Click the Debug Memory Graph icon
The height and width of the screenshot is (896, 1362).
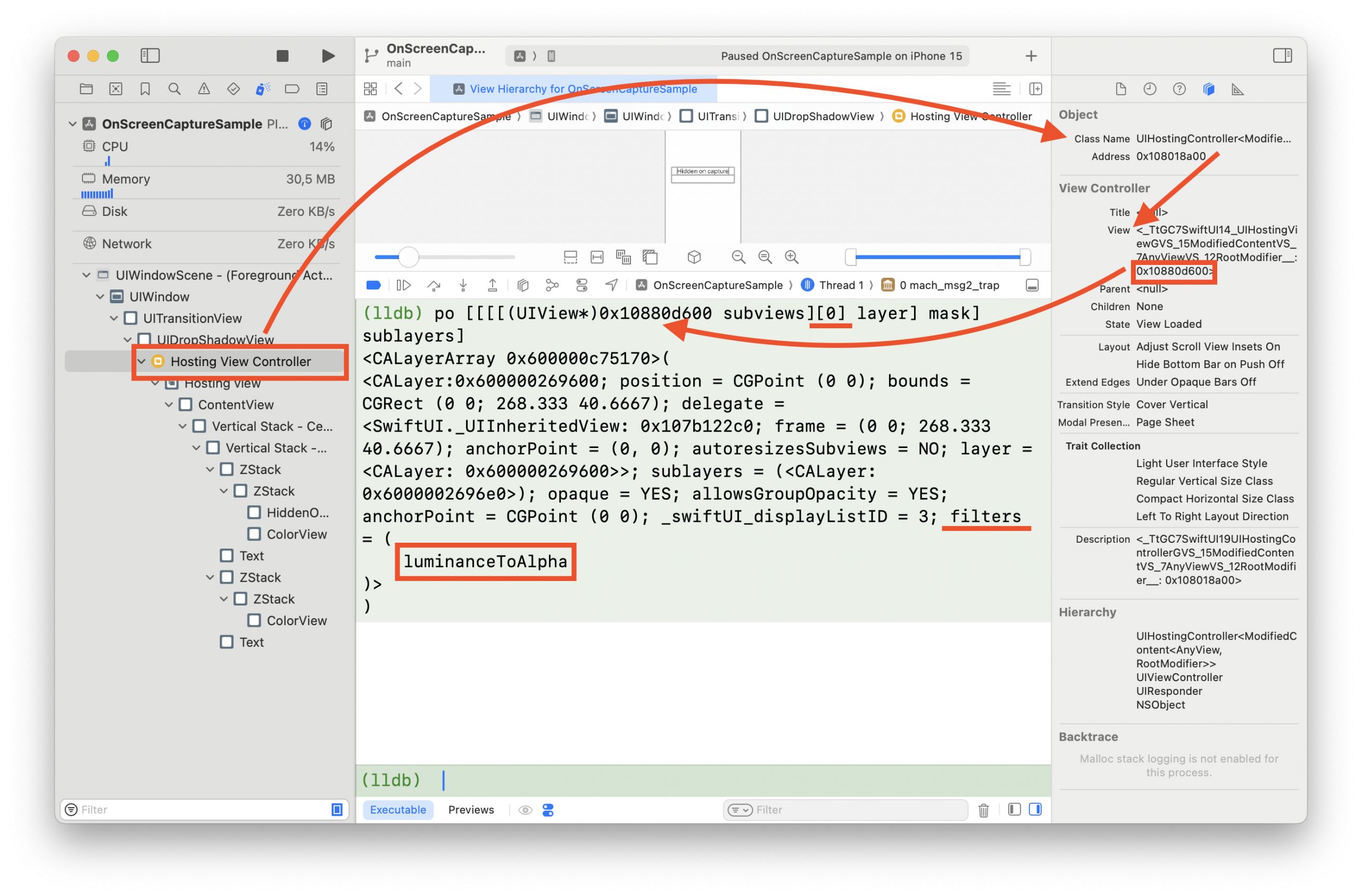point(552,285)
